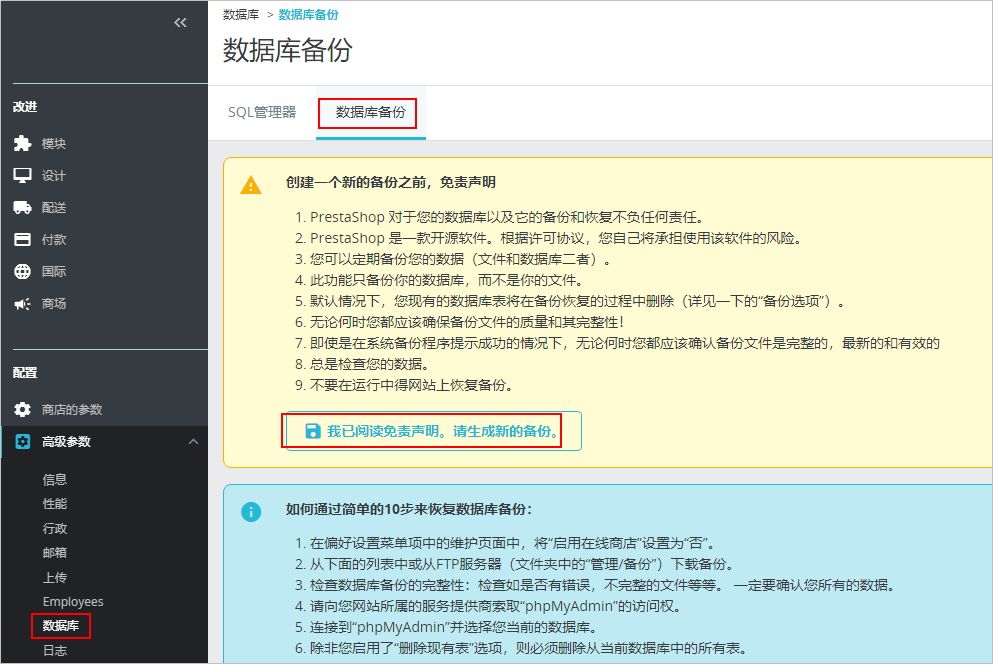This screenshot has height=664, width=993.
Task: Click the 上传 sidebar submenu item
Action: click(x=55, y=578)
